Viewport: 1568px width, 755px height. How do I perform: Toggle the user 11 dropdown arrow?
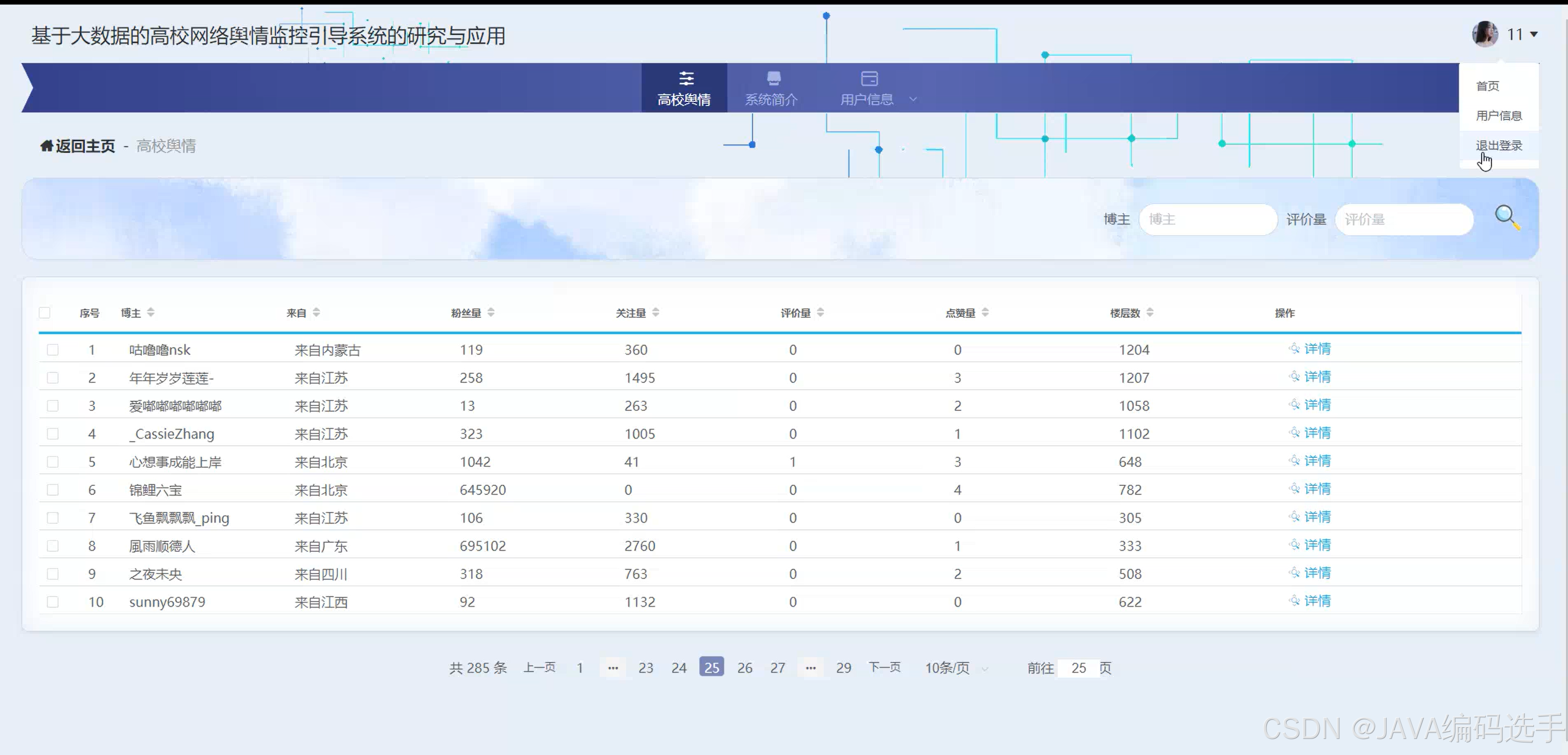1534,35
